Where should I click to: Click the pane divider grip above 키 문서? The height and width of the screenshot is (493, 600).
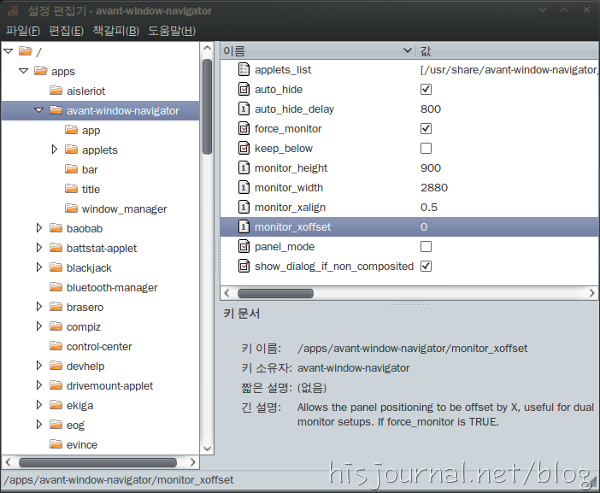[x=409, y=304]
